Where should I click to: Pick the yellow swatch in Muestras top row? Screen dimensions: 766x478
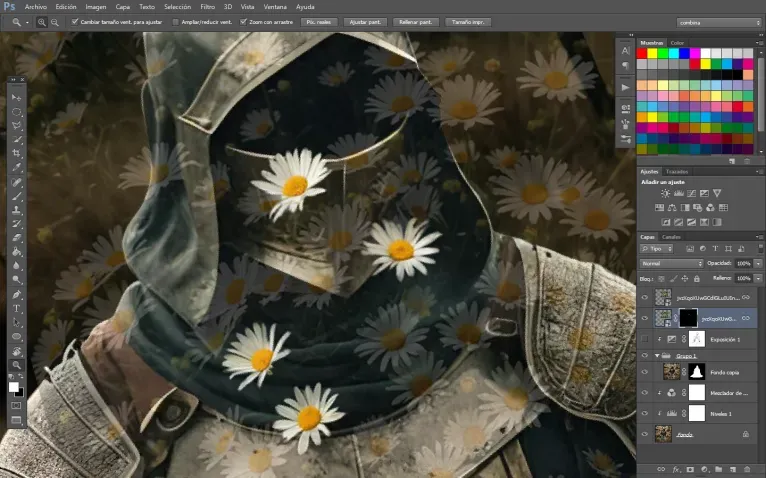click(653, 53)
